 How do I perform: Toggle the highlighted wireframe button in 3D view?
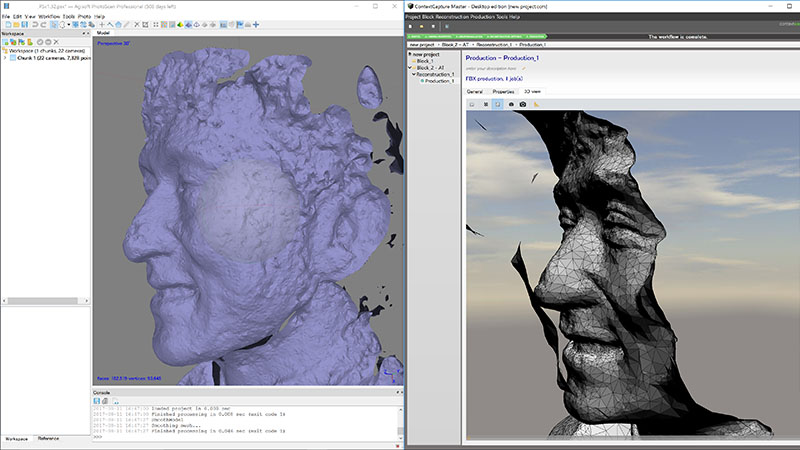tap(497, 104)
